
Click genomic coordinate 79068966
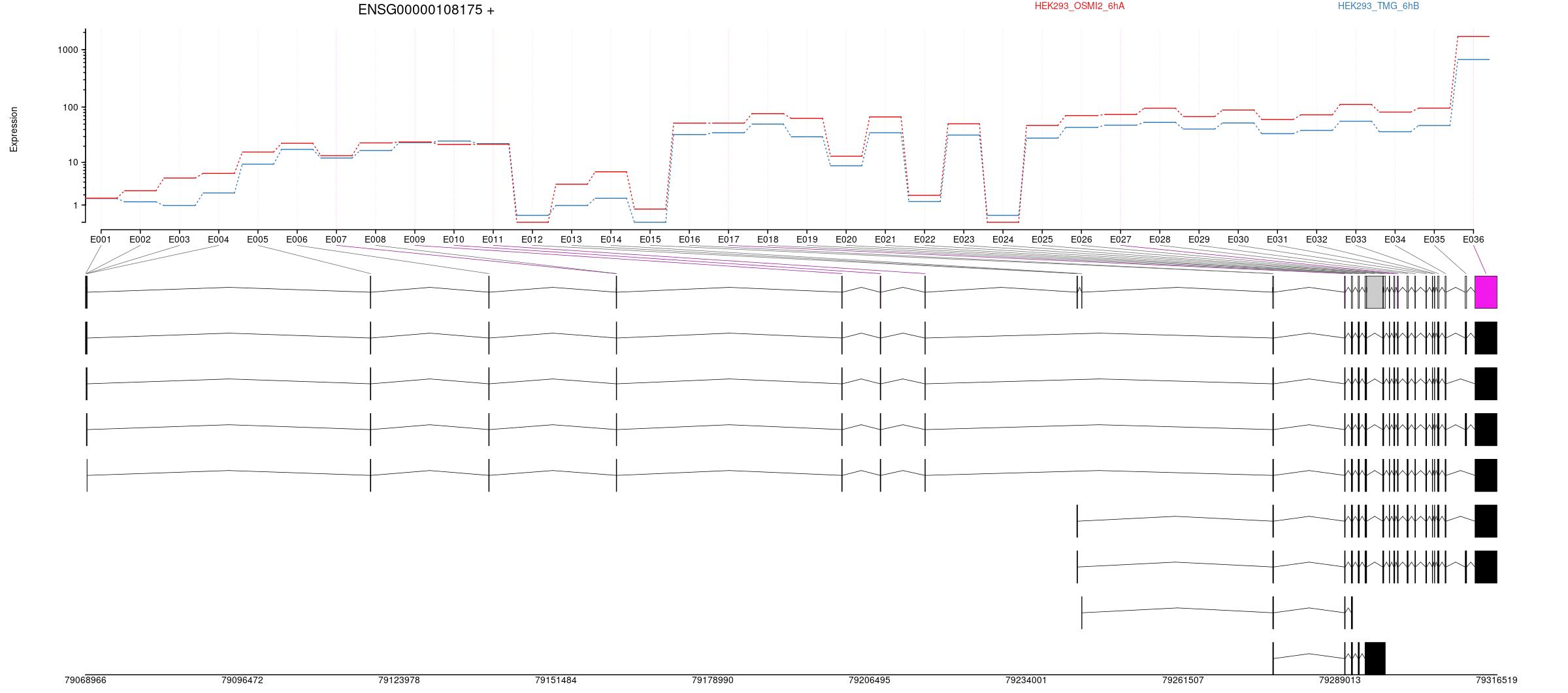pos(86,681)
